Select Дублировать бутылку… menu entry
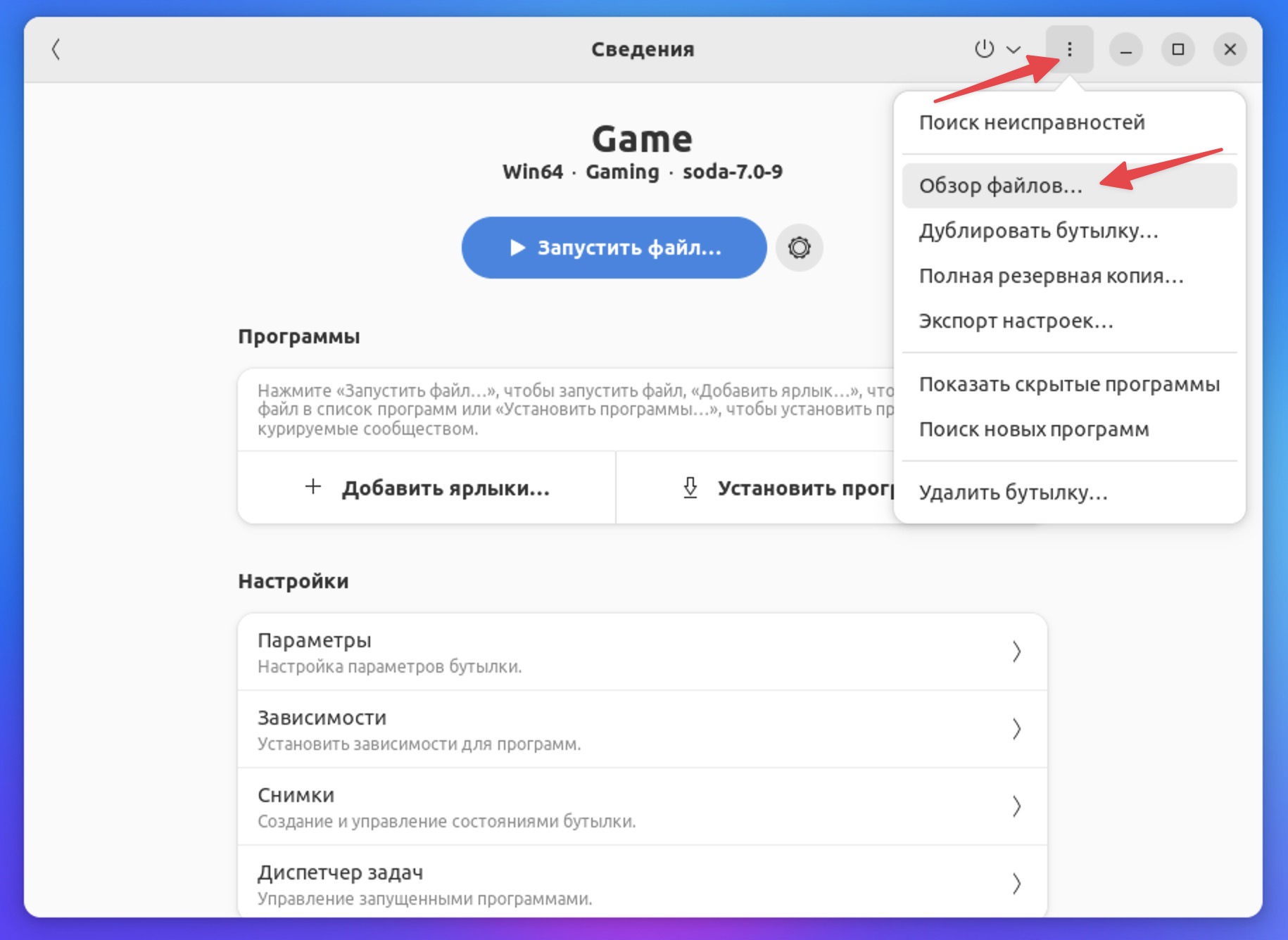1288x940 pixels. 1069,231
